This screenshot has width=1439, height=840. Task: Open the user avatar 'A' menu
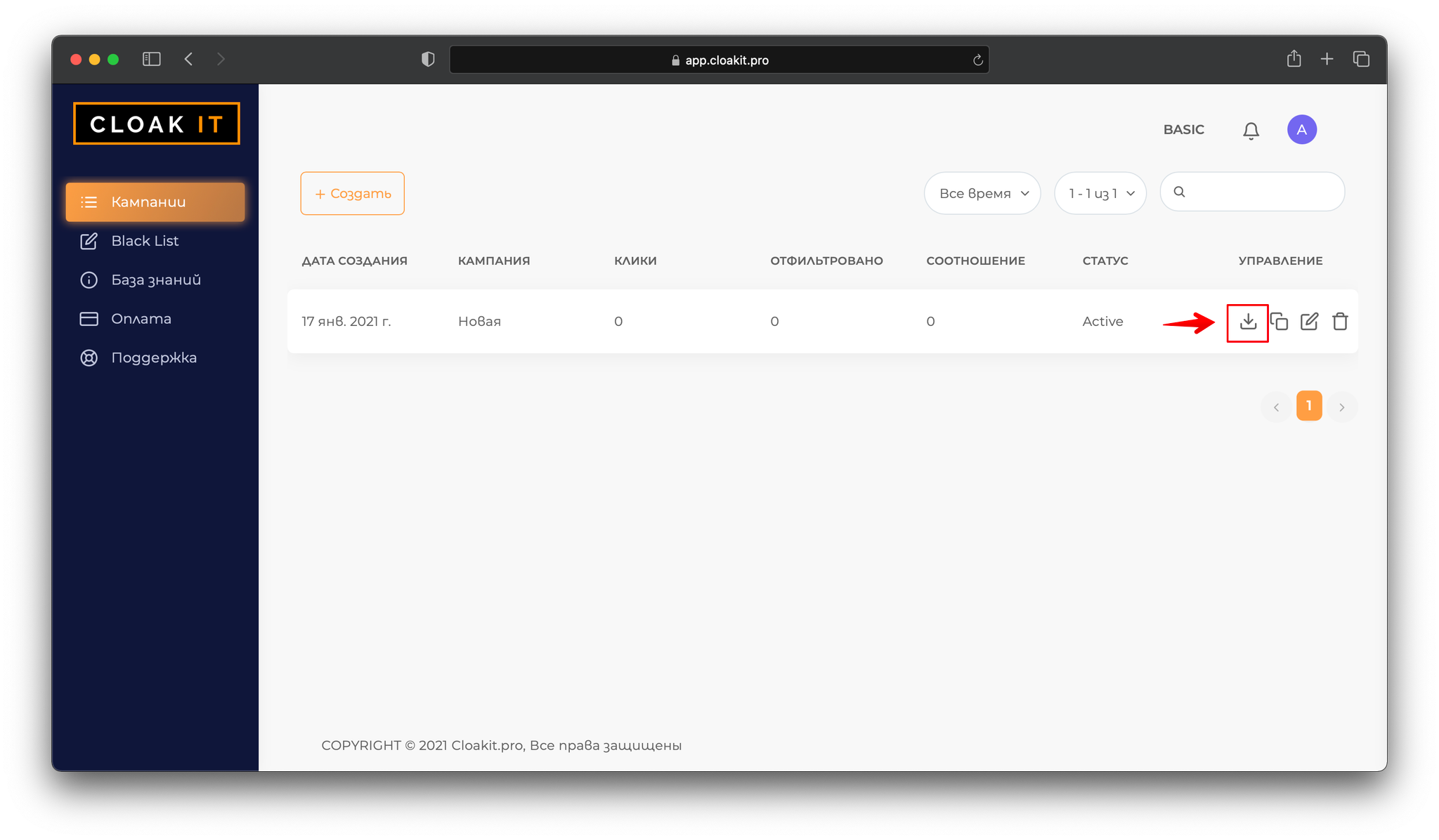(1301, 130)
